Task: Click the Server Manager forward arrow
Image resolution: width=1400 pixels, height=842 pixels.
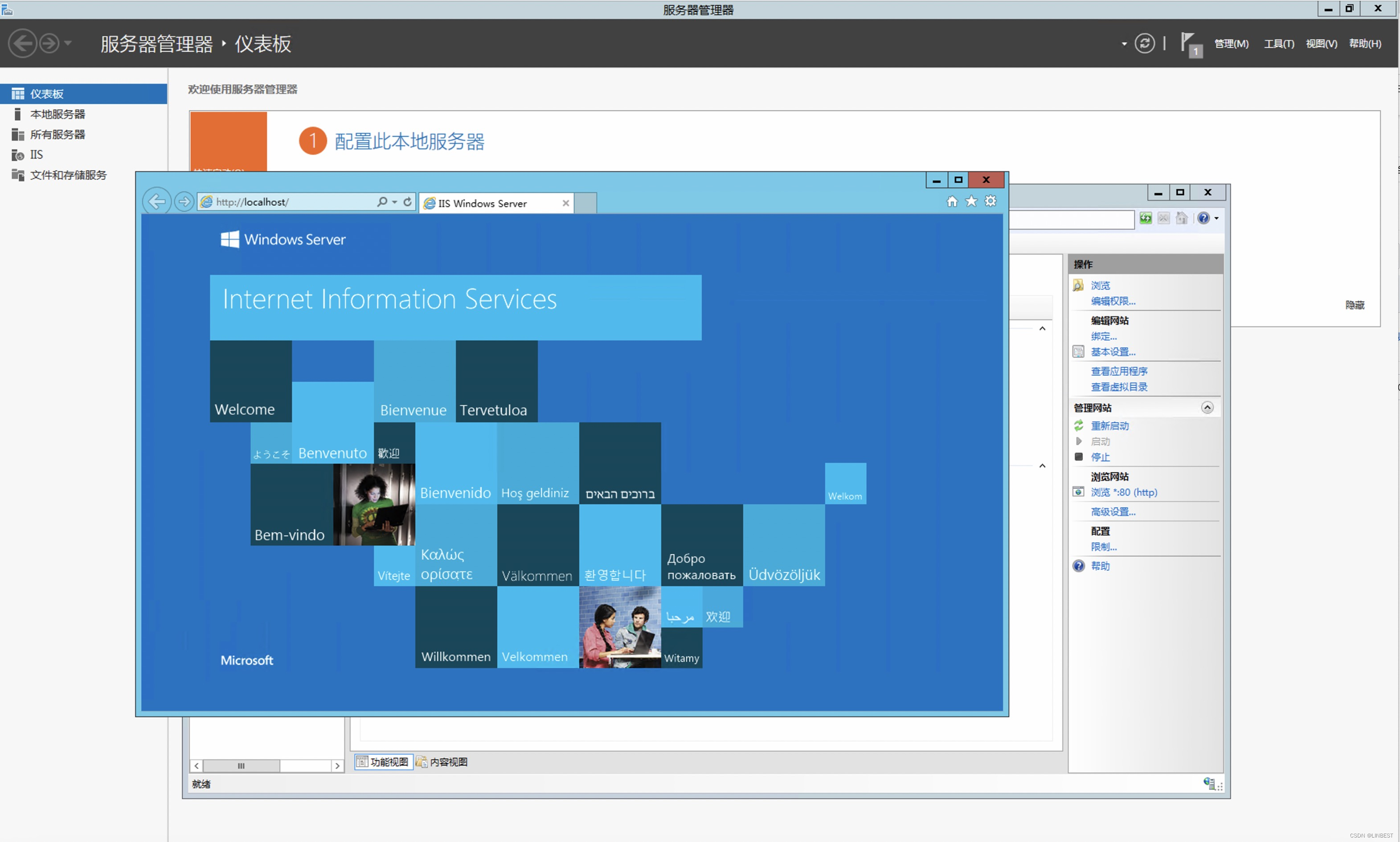Action: point(49,44)
